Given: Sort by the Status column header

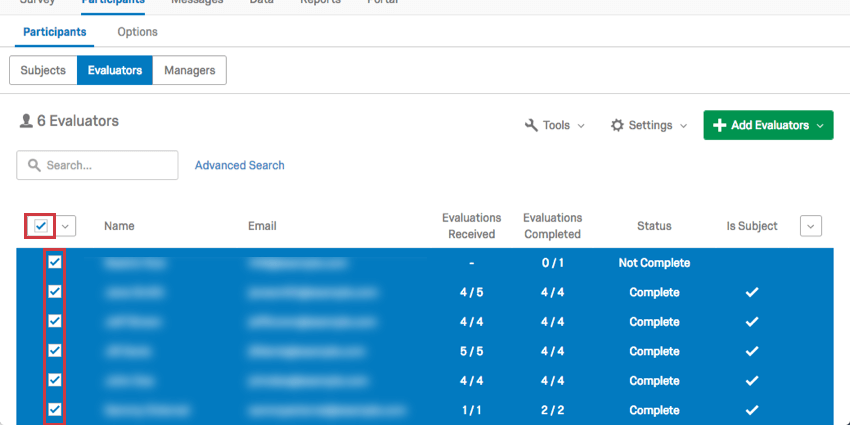Looking at the screenshot, I should [x=654, y=226].
